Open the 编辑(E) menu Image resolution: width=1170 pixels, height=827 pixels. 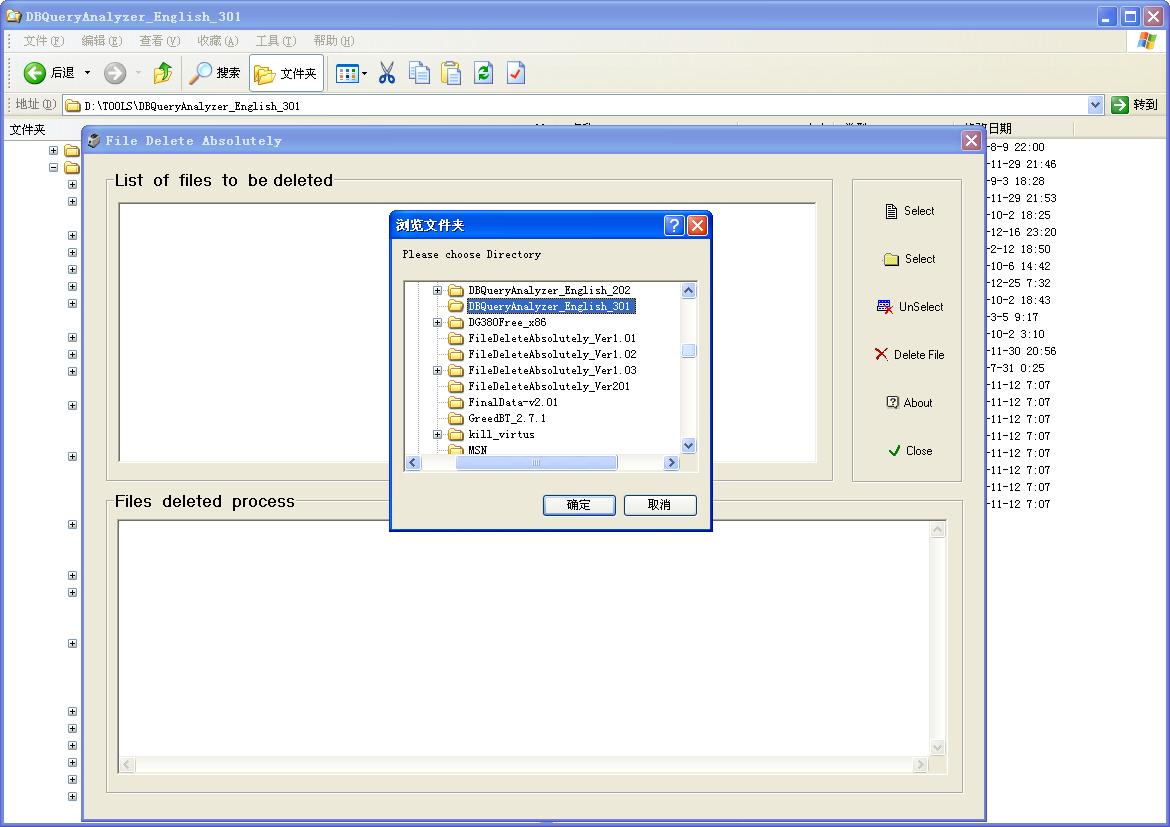pos(101,40)
